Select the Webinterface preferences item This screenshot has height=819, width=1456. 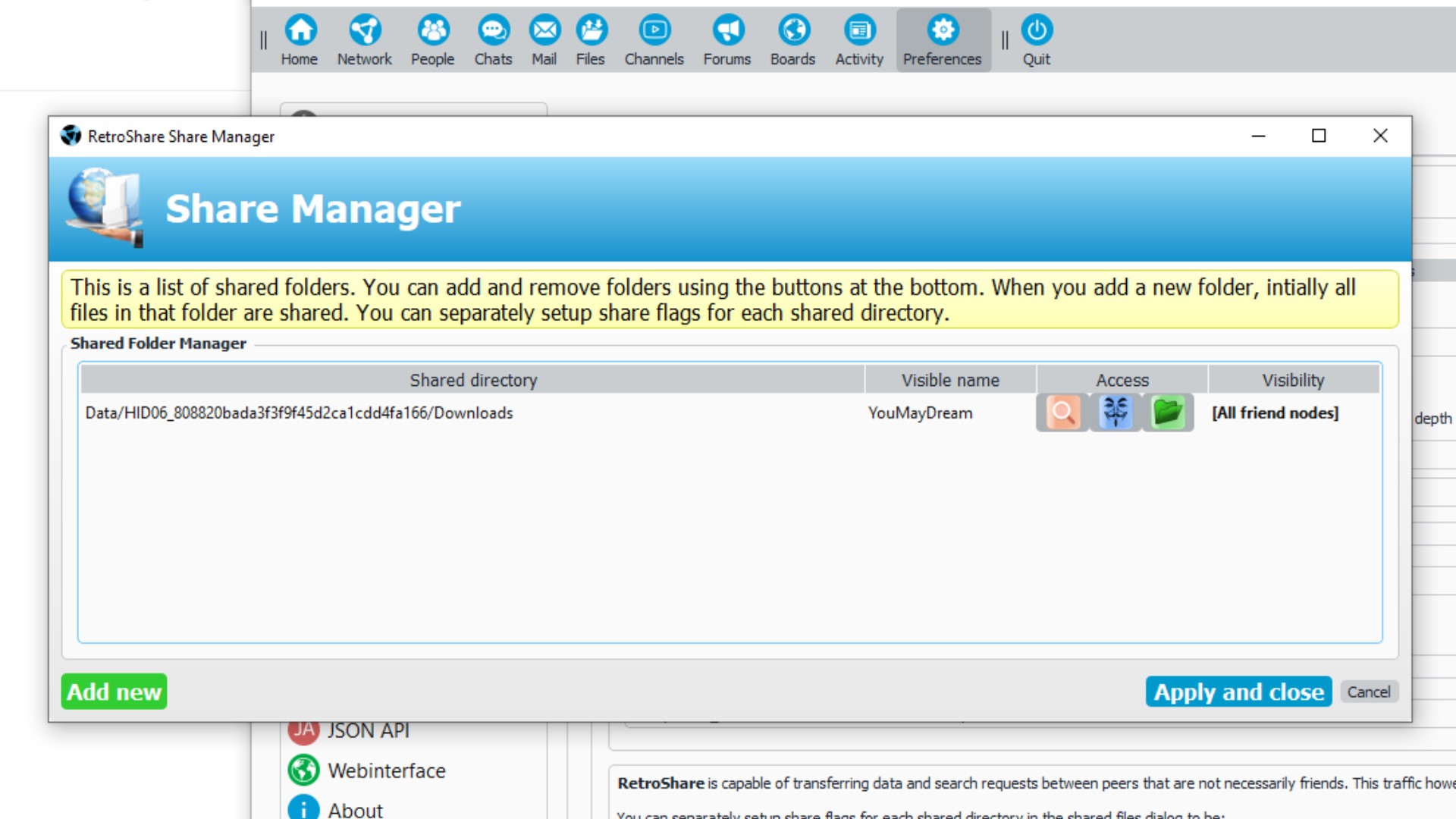tap(386, 770)
